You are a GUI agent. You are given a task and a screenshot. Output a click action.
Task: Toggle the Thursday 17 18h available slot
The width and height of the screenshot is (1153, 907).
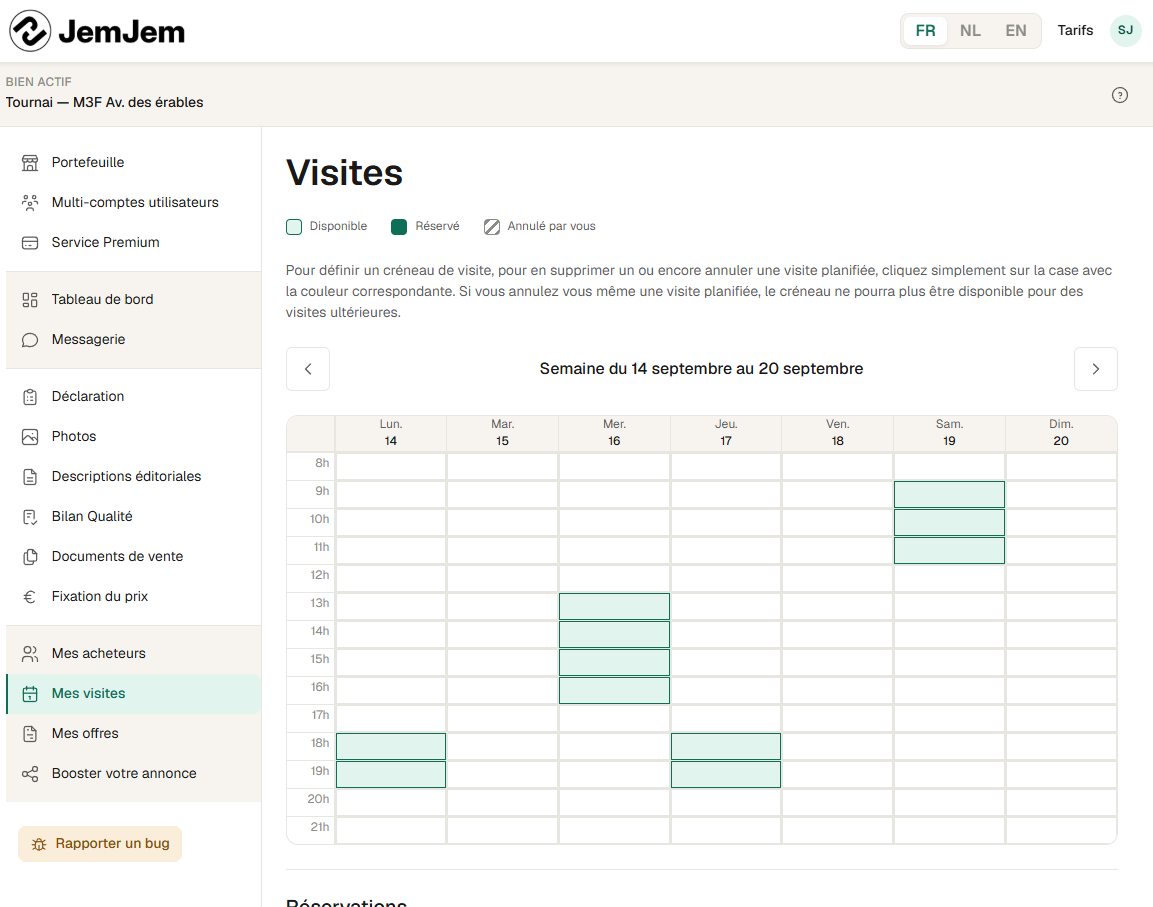[726, 746]
